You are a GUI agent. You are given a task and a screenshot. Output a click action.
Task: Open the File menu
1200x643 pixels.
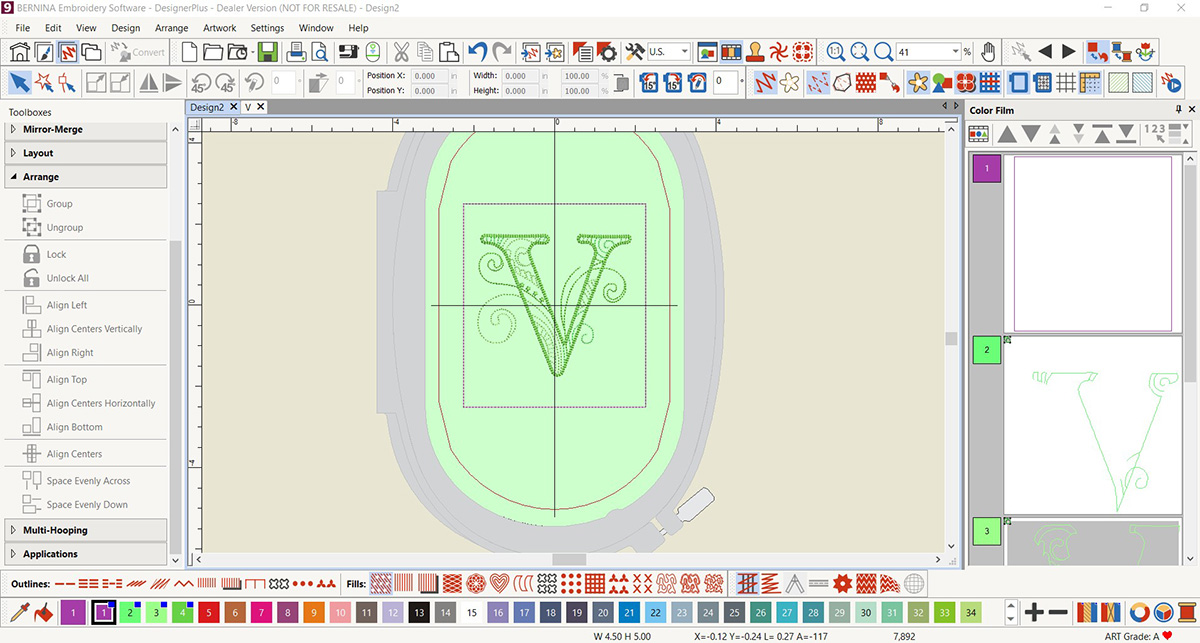pos(23,28)
